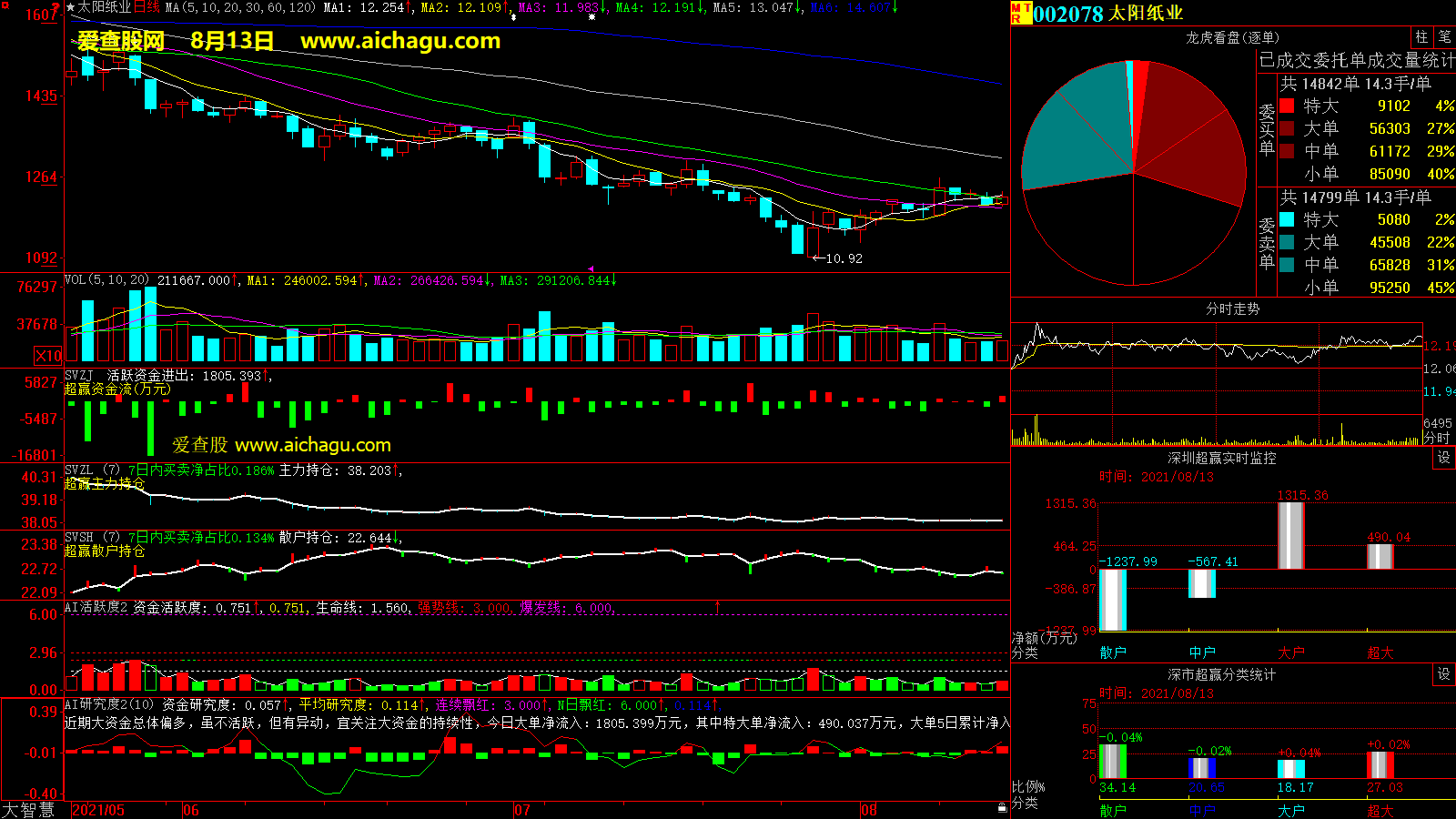The width and height of the screenshot is (1456, 819).
Task: Click the 07 month marker on timeline
Action: pos(522,810)
